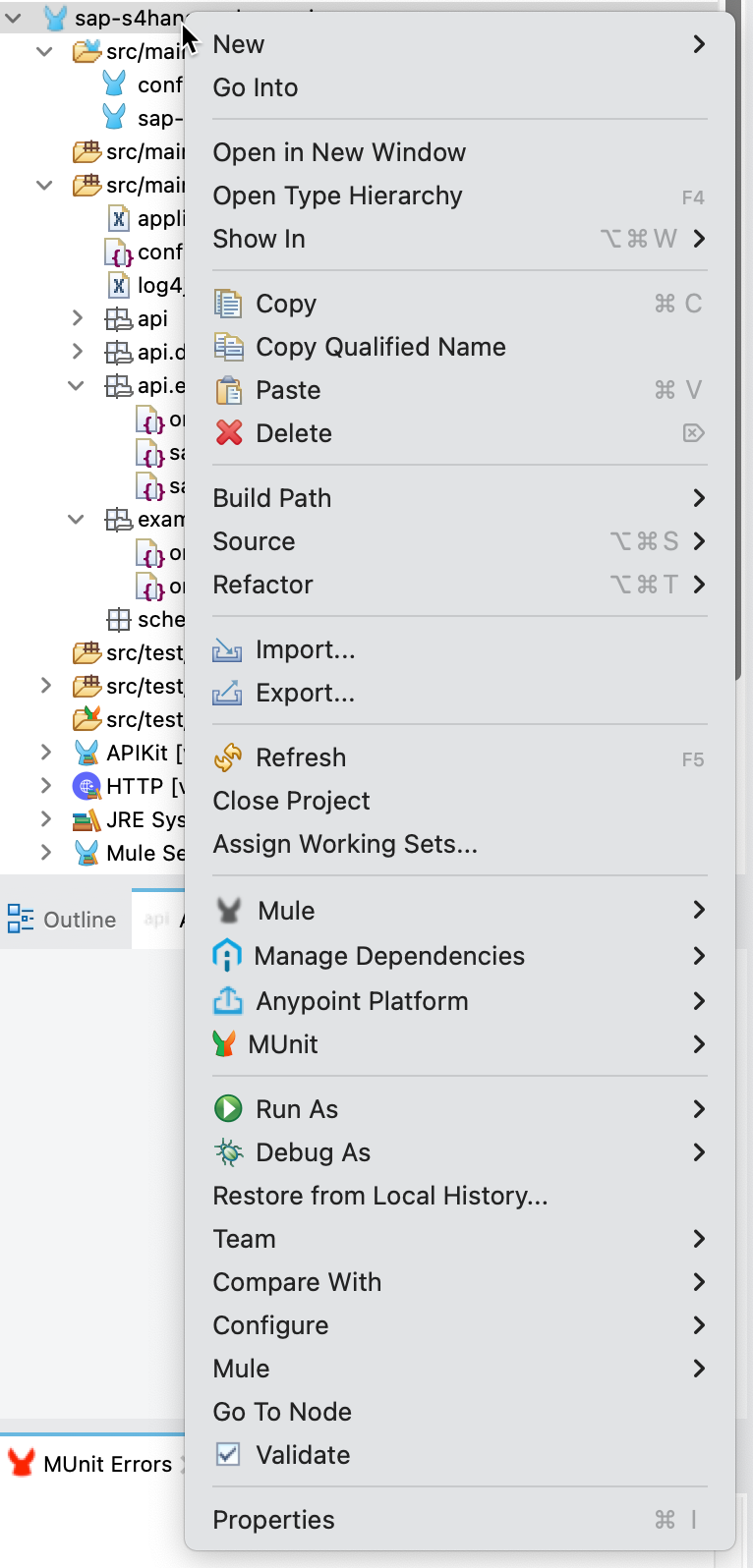The image size is (753, 1568).
Task: Click the Debug As bug icon
Action: pyautogui.click(x=228, y=1152)
